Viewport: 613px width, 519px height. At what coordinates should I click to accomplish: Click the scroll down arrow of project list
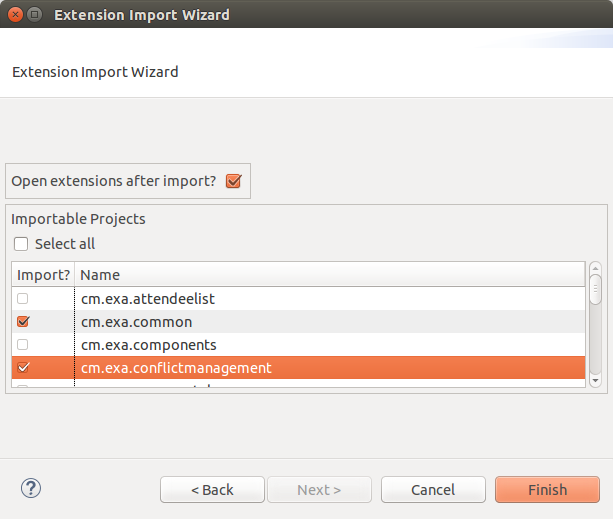point(595,381)
